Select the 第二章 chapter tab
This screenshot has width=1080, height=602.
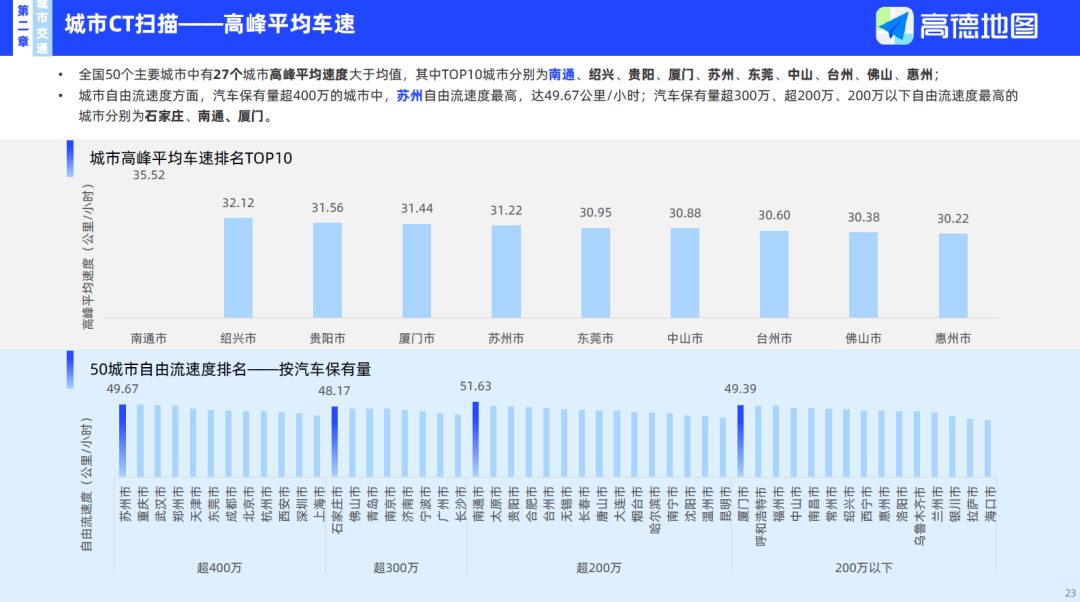pyautogui.click(x=23, y=26)
